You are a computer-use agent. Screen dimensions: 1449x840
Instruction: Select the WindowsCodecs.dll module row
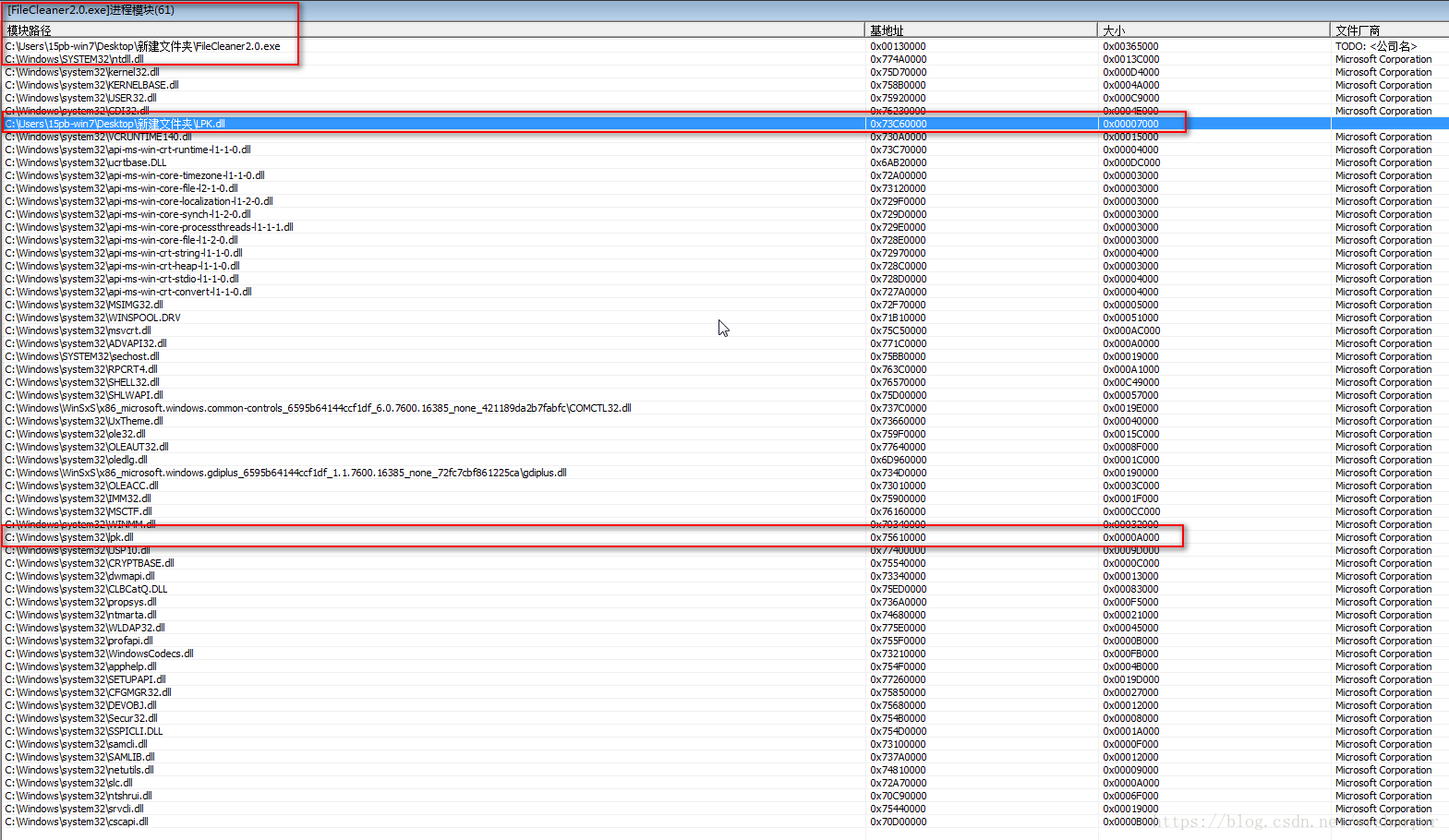click(724, 654)
